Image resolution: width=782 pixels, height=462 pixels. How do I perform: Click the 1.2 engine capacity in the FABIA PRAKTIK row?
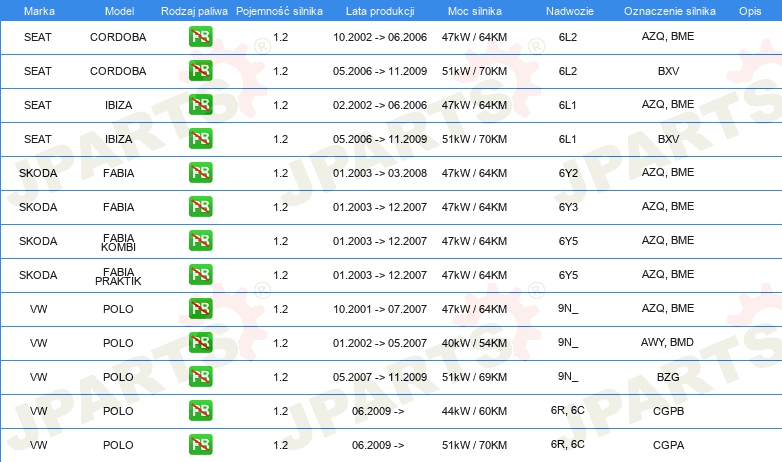(280, 275)
